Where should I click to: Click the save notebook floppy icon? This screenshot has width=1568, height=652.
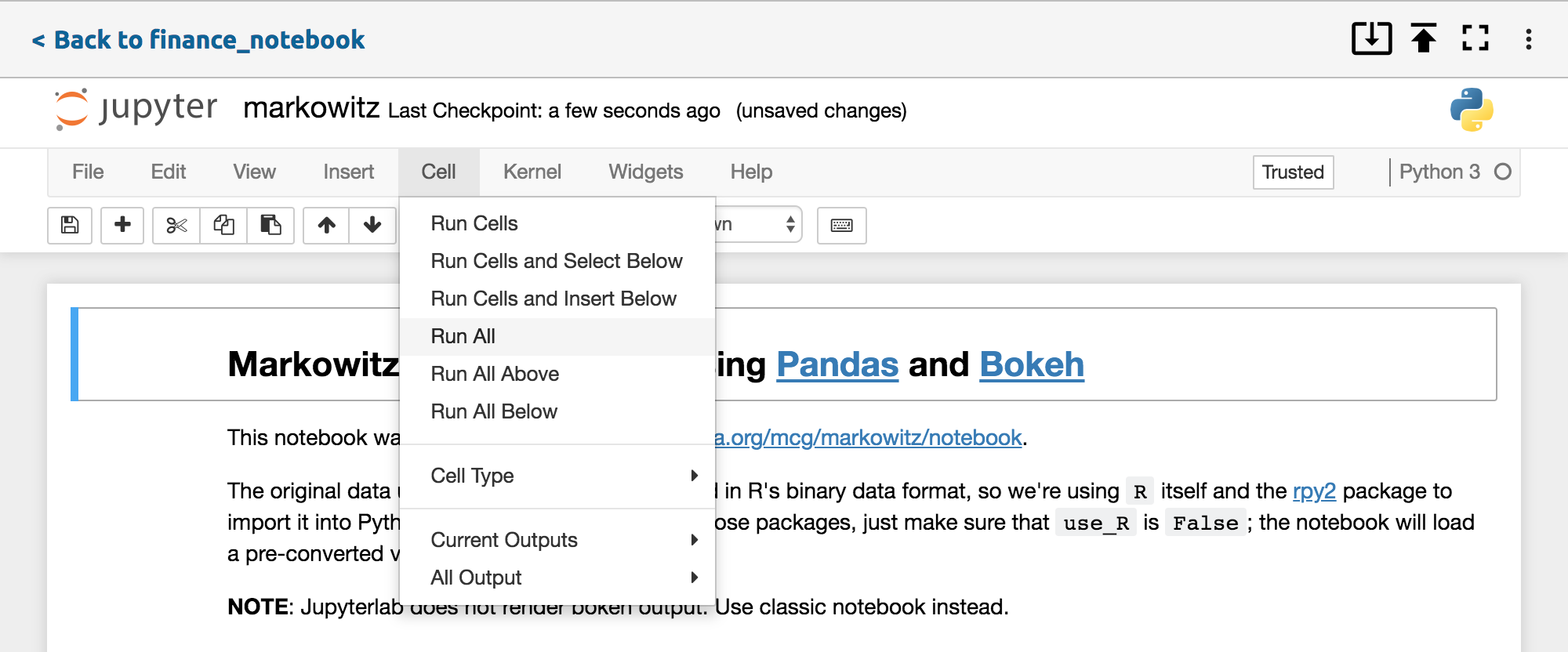pyautogui.click(x=70, y=226)
